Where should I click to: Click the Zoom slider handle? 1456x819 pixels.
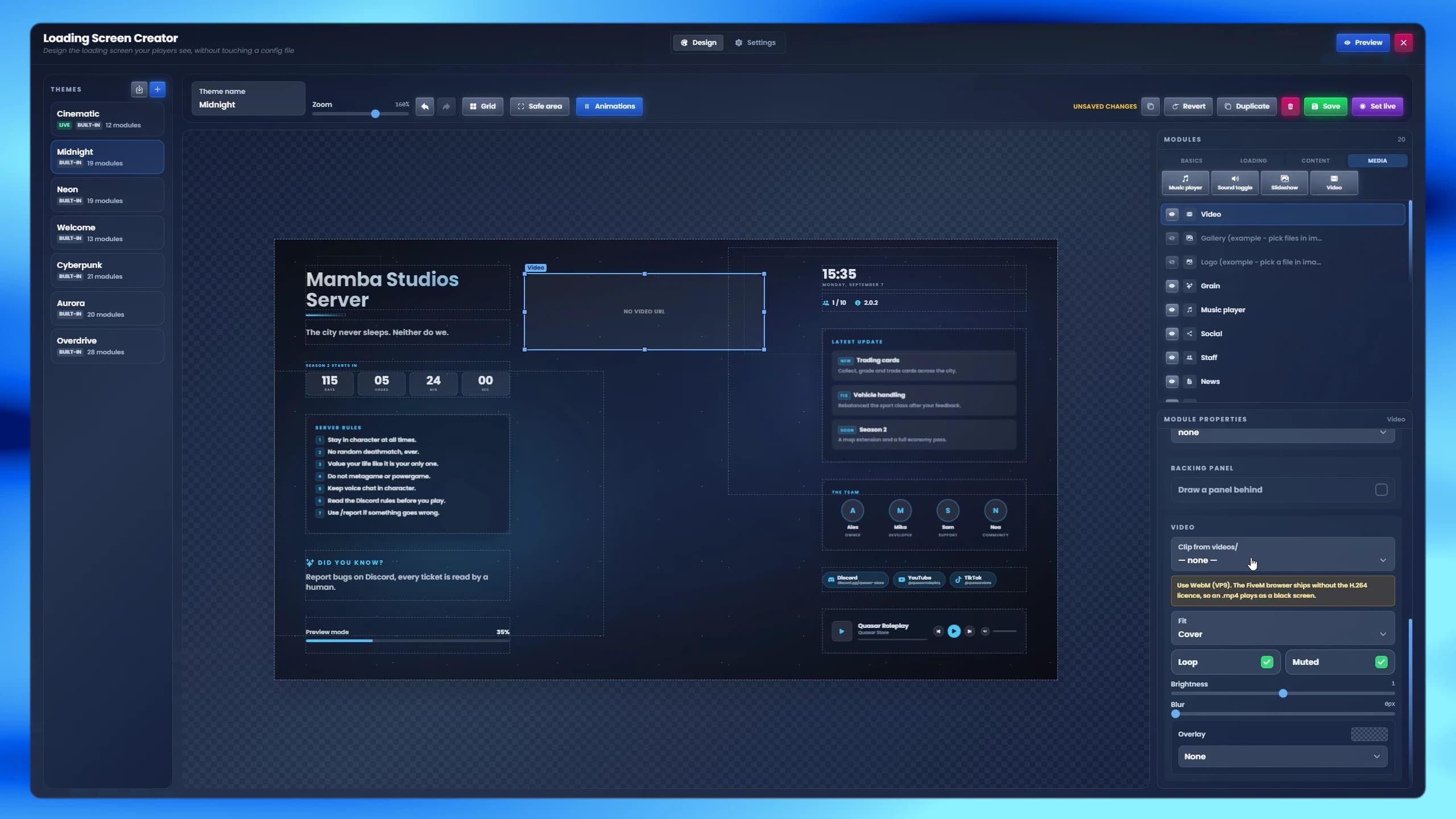click(x=375, y=114)
